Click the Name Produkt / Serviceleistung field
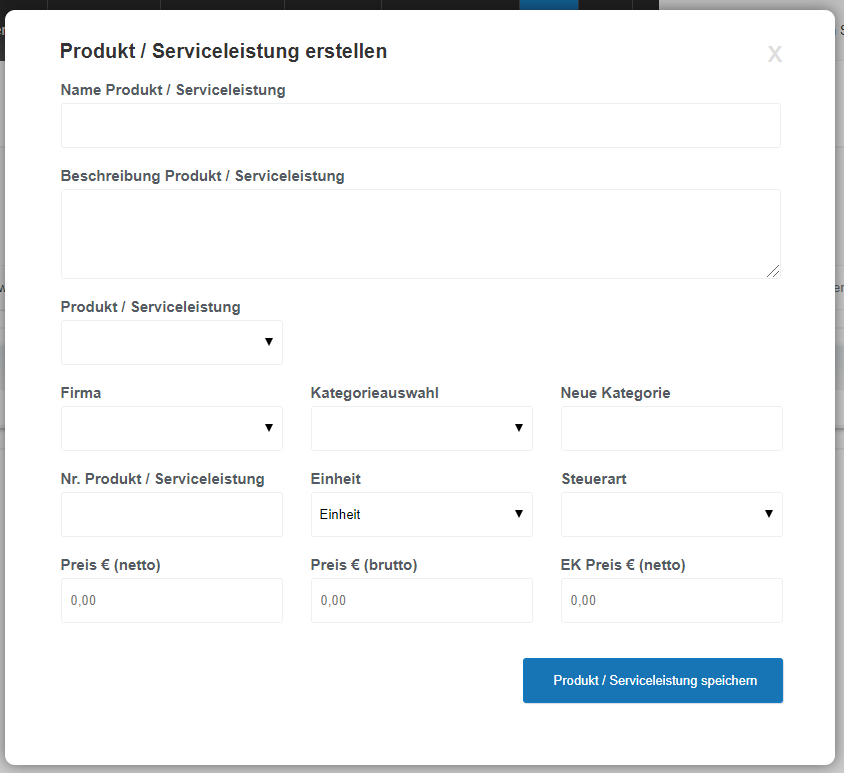844x773 pixels. click(420, 125)
